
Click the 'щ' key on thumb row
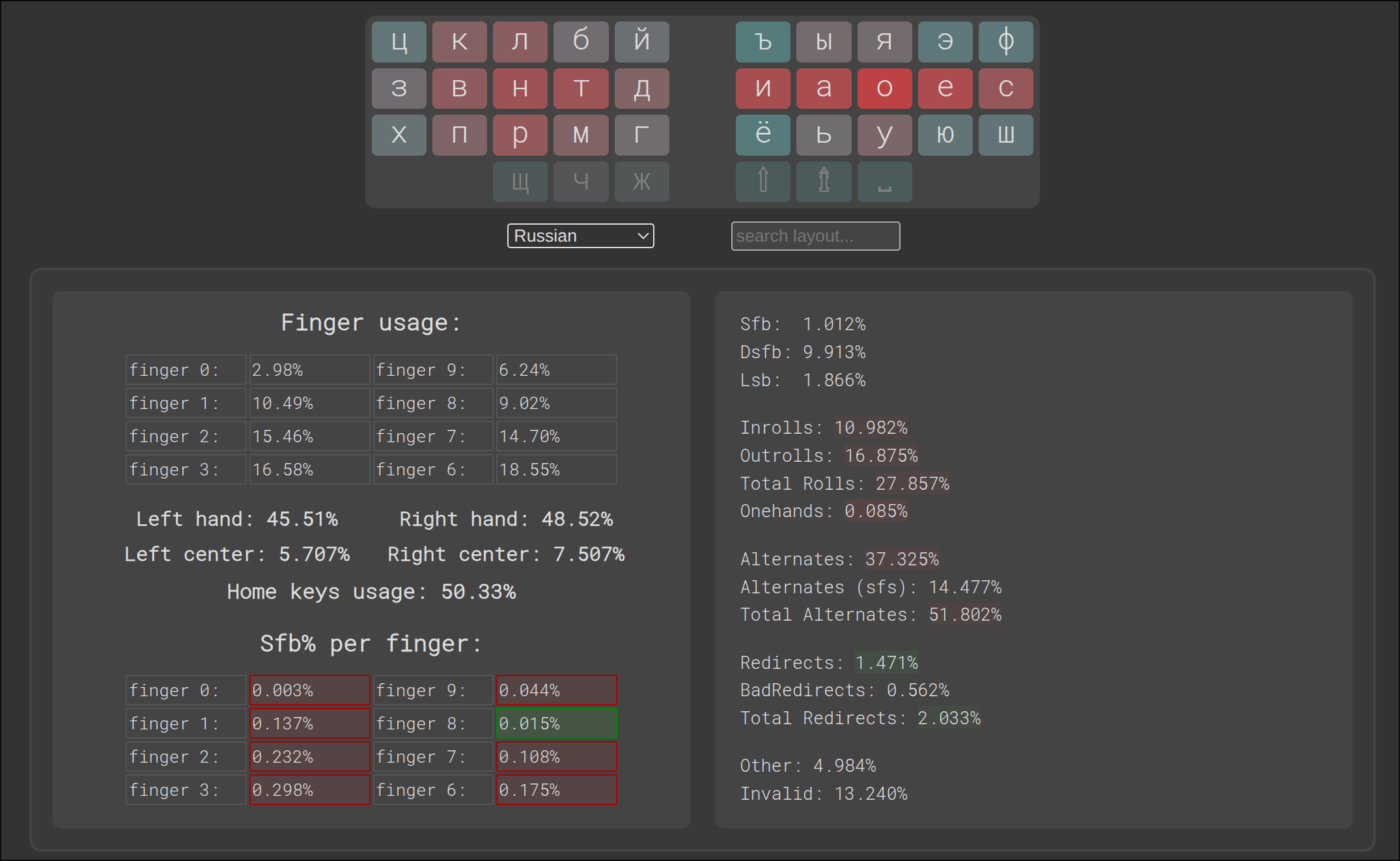[520, 181]
